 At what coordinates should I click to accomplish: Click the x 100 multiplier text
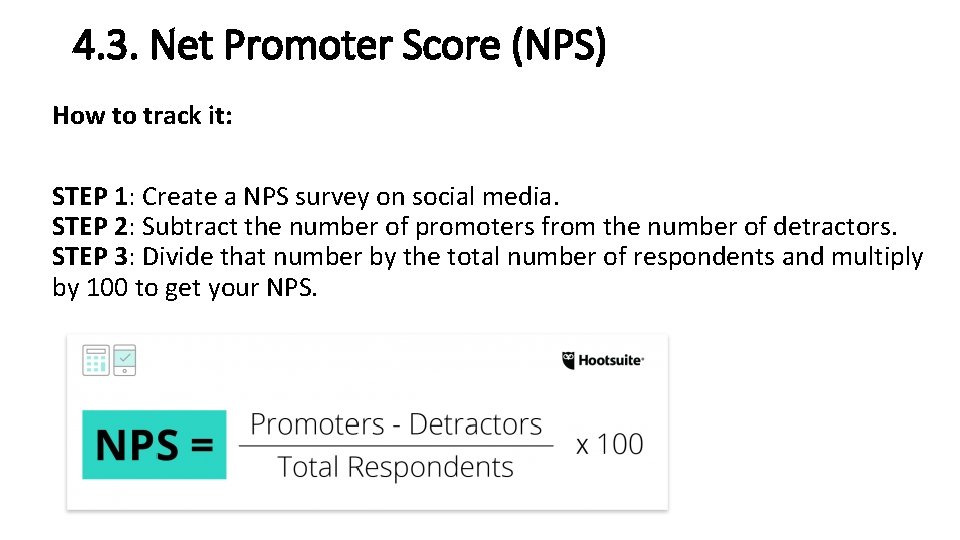609,444
